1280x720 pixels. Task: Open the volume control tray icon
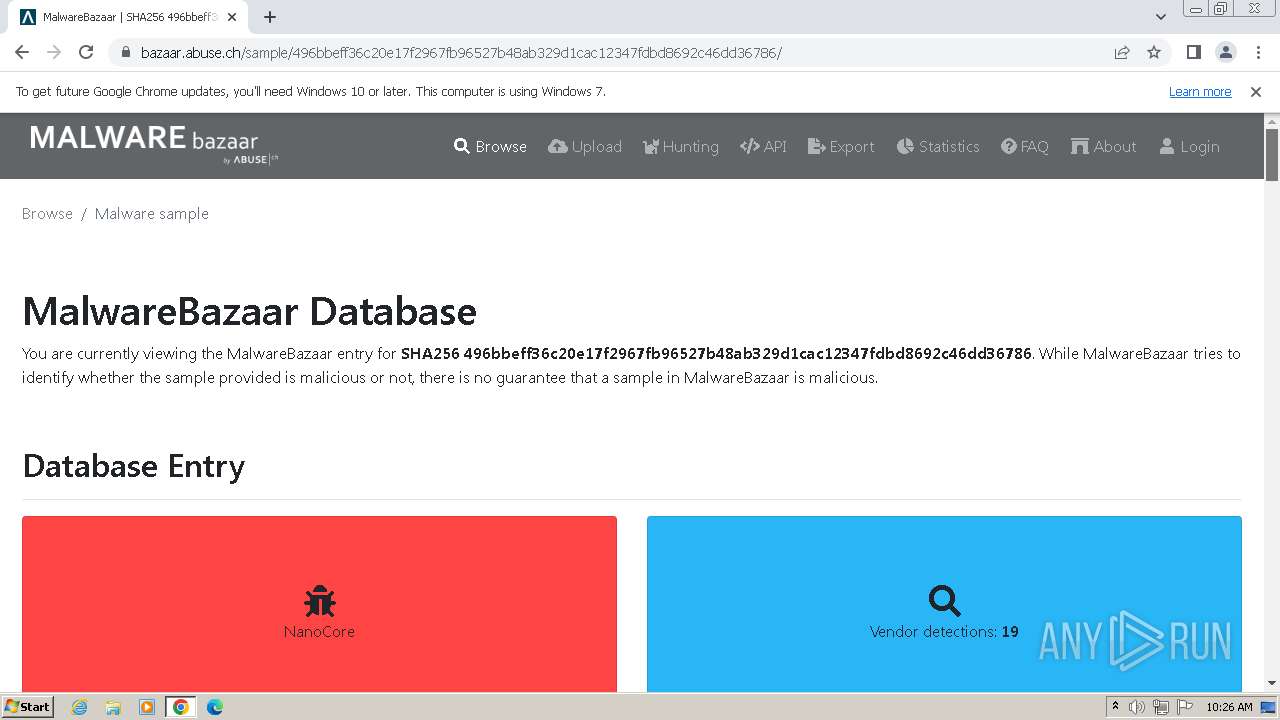click(x=1137, y=707)
